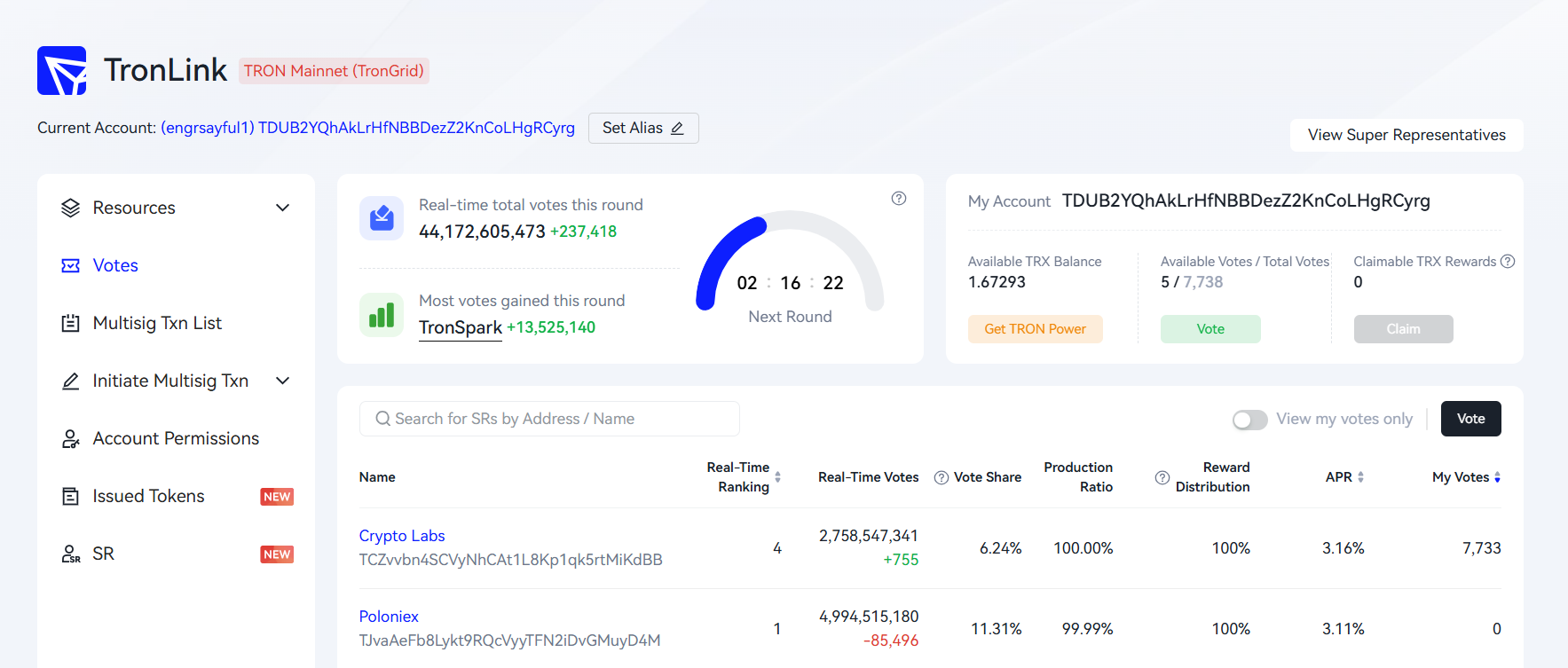Image resolution: width=1568 pixels, height=668 pixels.
Task: Click the Production Ratio column header
Action: pos(1078,477)
